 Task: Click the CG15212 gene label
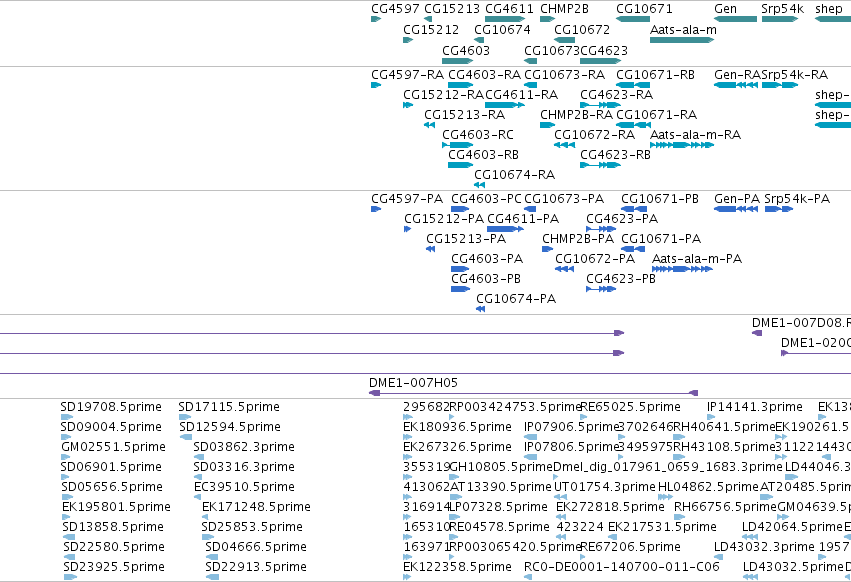pos(431,29)
